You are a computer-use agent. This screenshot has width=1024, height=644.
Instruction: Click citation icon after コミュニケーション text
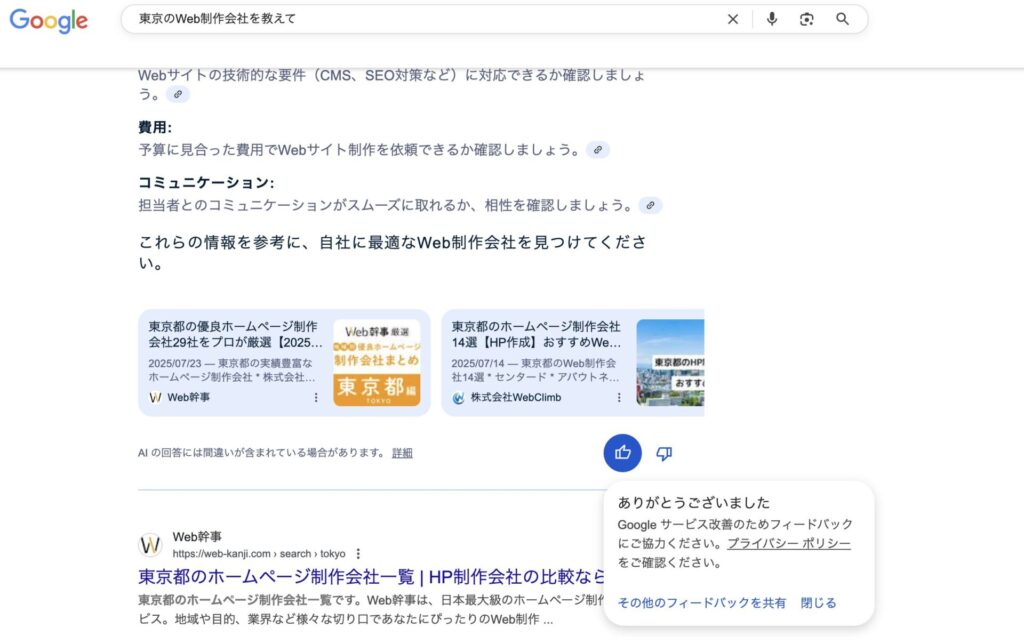click(x=650, y=205)
